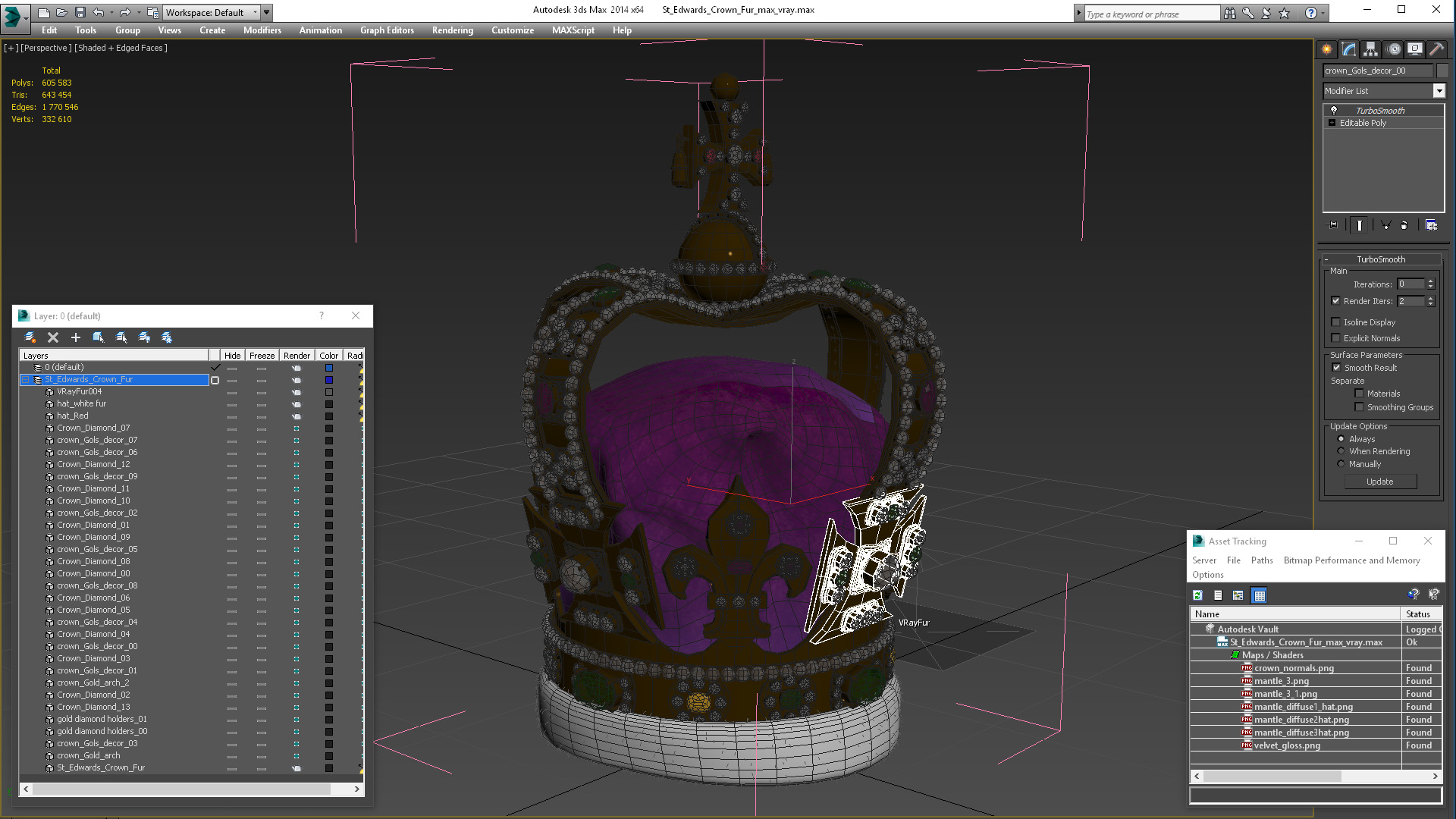Uncheck the Render Iters checkbox
1456x819 pixels.
tap(1335, 301)
